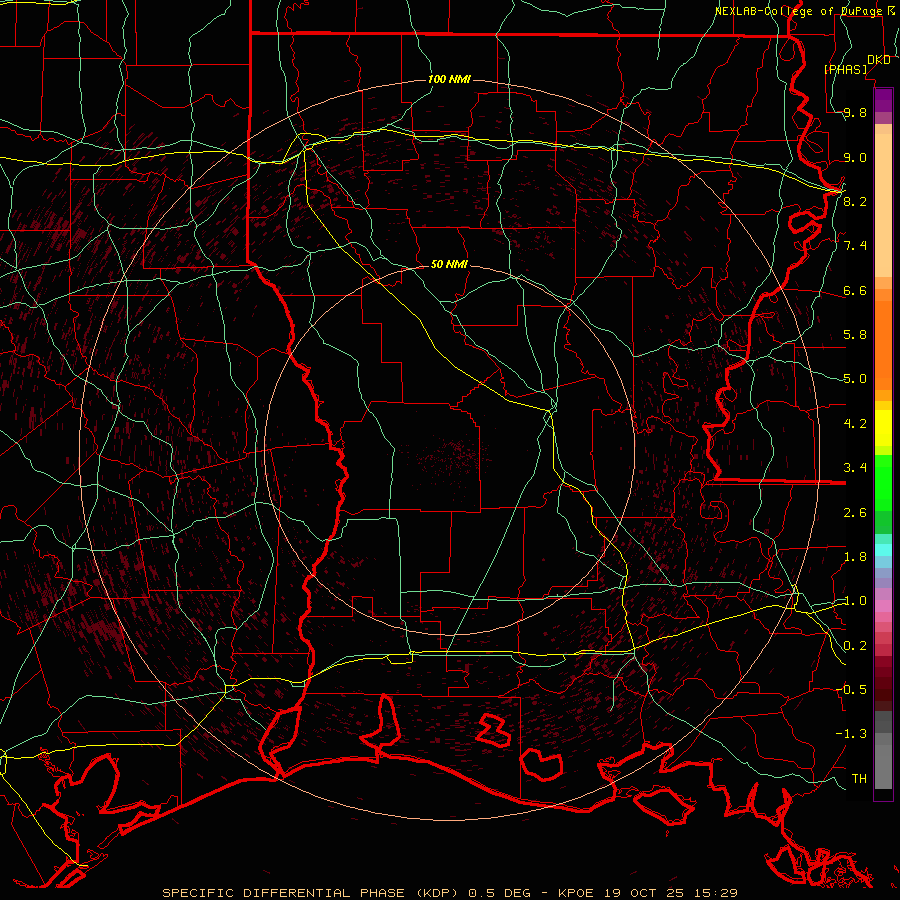Click the KPOE station identifier

pyautogui.click(x=577, y=893)
